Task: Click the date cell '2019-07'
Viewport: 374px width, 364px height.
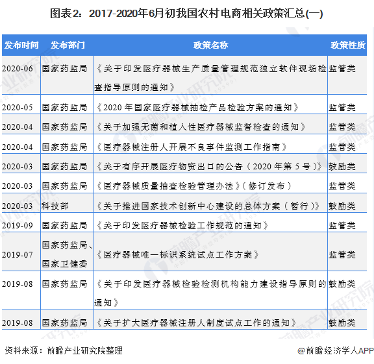Action: (17, 255)
